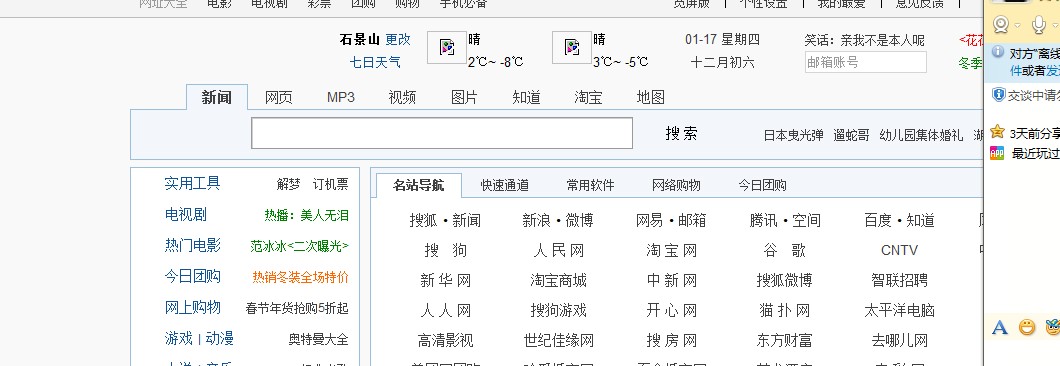The width and height of the screenshot is (1060, 366).
Task: Open font settings with the blue A icon
Action: [999, 328]
